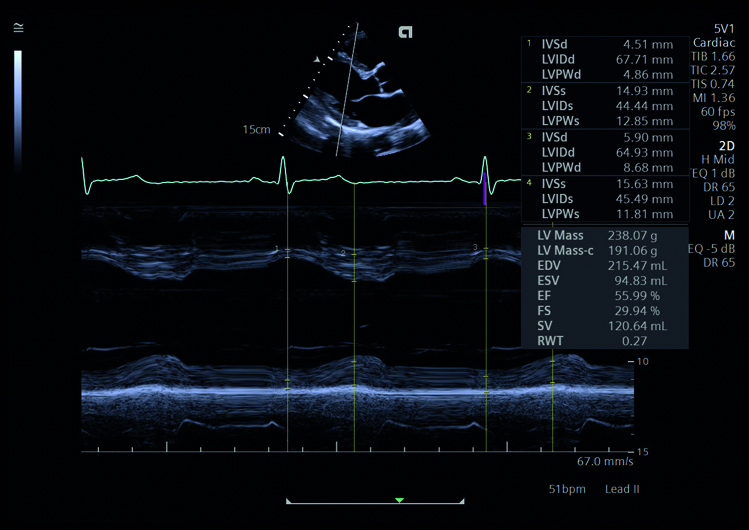Viewport: 749px width, 530px height.
Task: Click the M-mode cursor line arrow on 2D image
Action: [318, 61]
